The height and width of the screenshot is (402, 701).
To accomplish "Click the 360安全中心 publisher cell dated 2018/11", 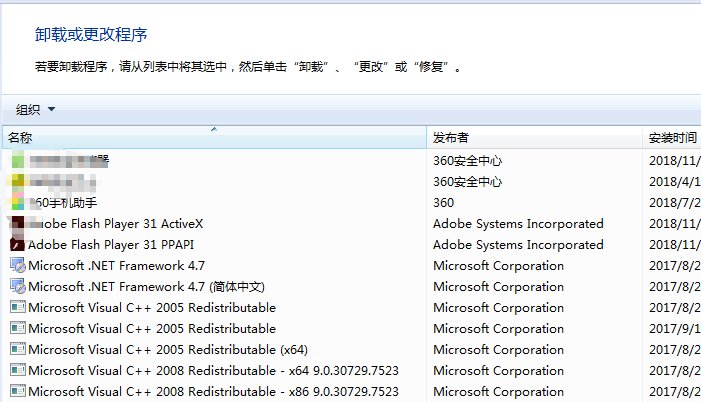I will point(468,161).
